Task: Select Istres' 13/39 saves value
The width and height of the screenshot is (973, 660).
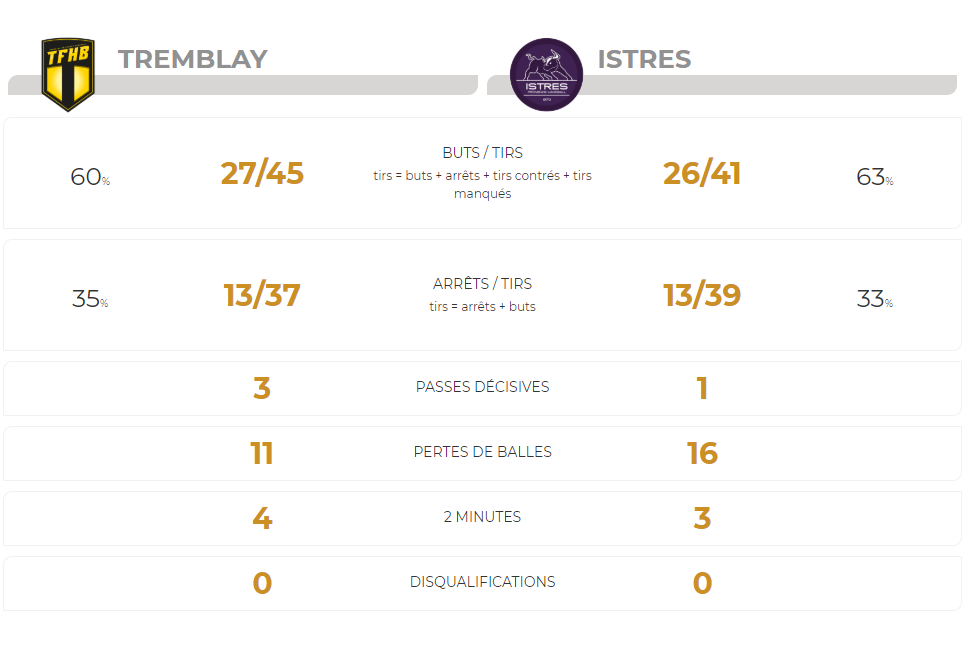Action: 702,295
